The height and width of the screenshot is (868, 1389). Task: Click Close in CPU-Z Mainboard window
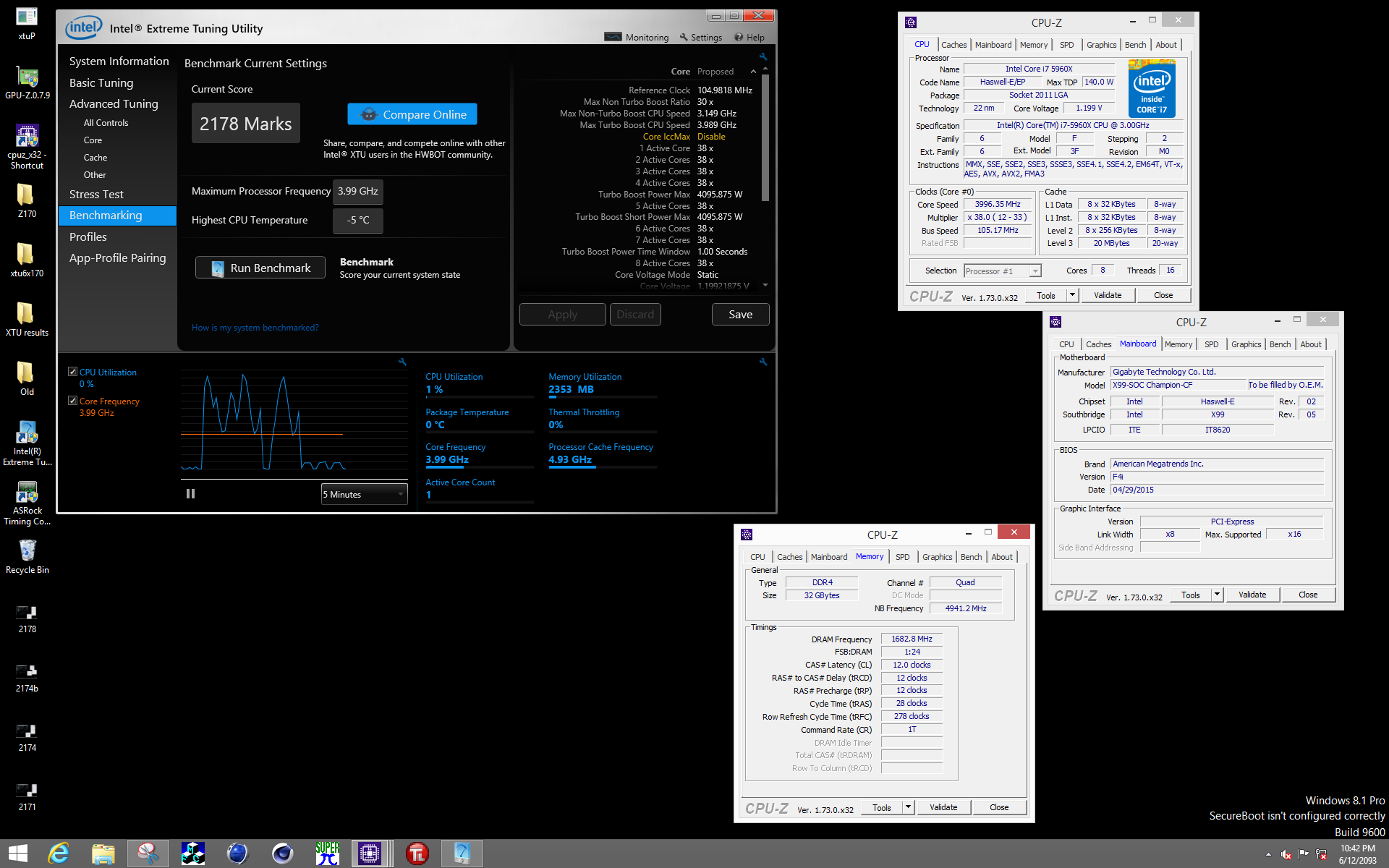coord(1308,595)
